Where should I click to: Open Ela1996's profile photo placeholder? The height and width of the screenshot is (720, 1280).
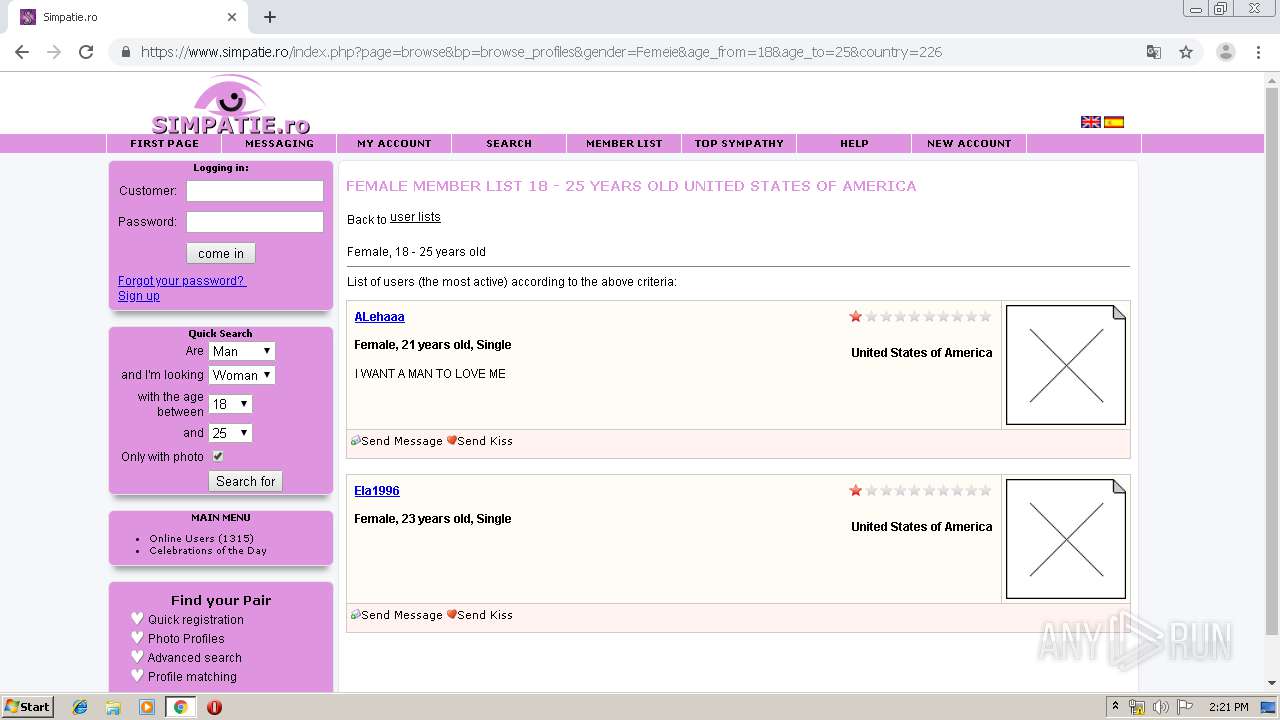pyautogui.click(x=1066, y=539)
